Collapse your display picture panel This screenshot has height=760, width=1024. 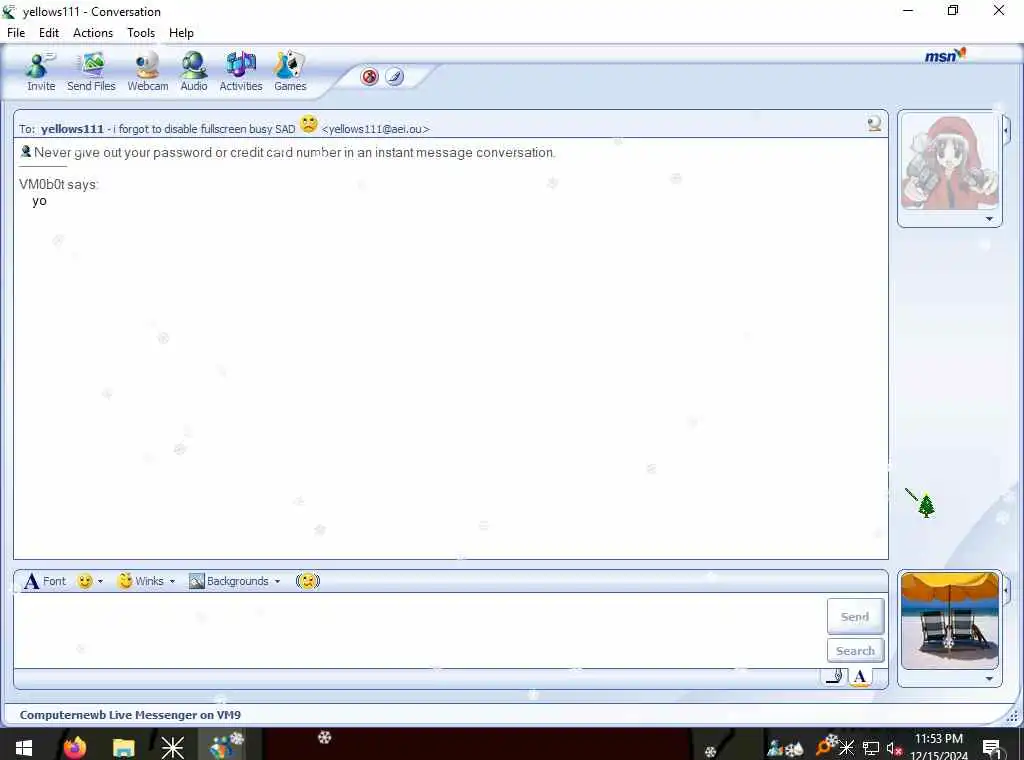click(1006, 591)
